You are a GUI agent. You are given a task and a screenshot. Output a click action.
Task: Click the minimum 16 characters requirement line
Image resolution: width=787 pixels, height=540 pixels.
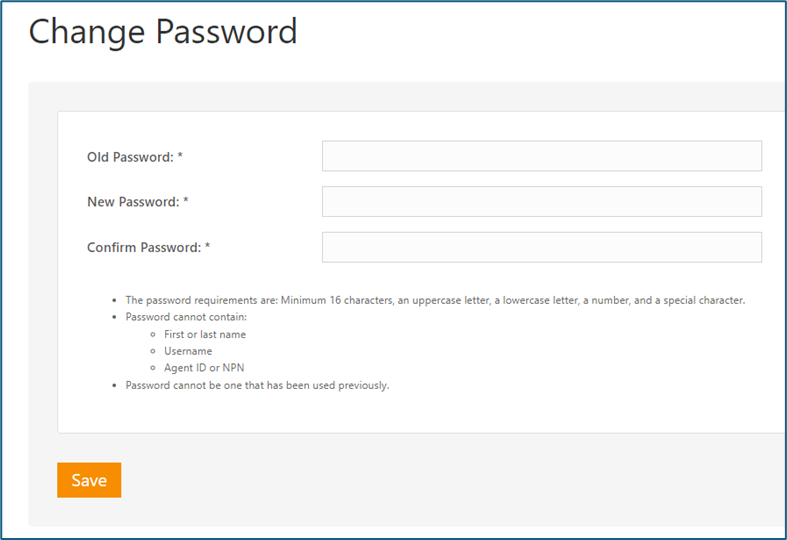435,300
